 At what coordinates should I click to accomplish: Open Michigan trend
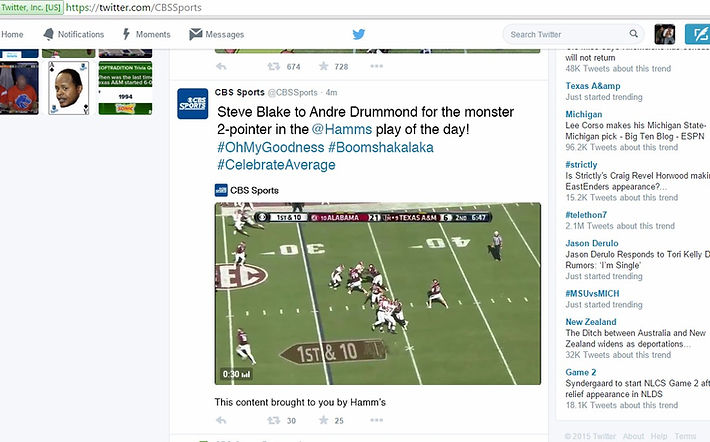point(584,114)
